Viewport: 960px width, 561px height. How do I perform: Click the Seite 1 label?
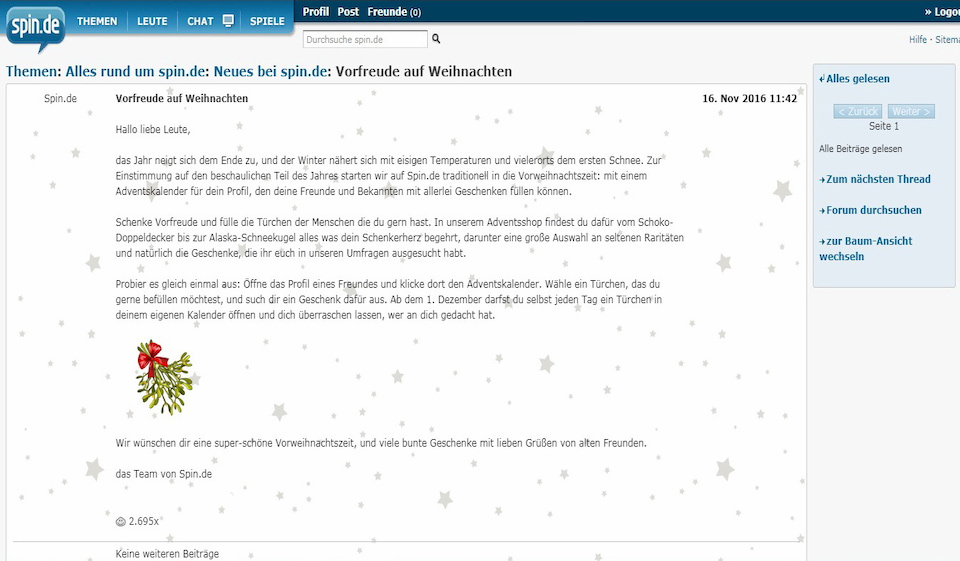884,126
